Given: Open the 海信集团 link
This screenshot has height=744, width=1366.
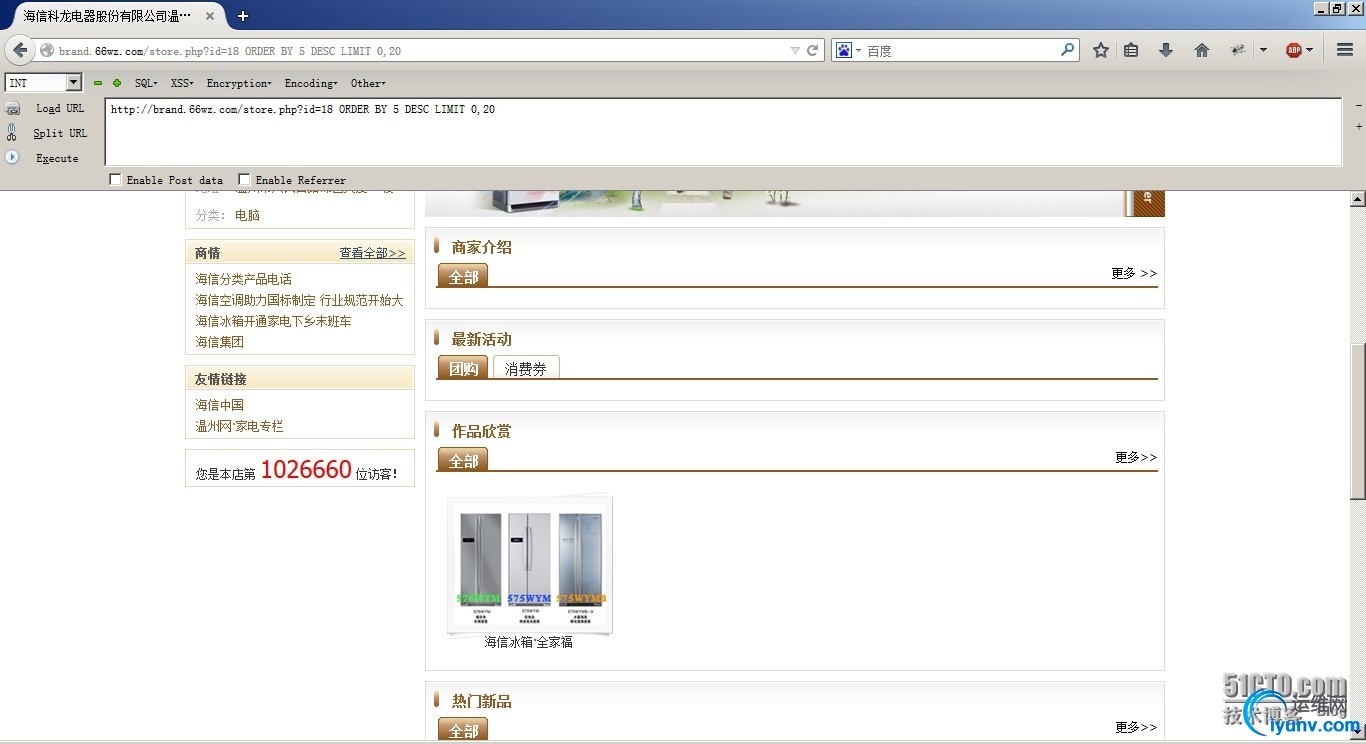Looking at the screenshot, I should tap(220, 342).
